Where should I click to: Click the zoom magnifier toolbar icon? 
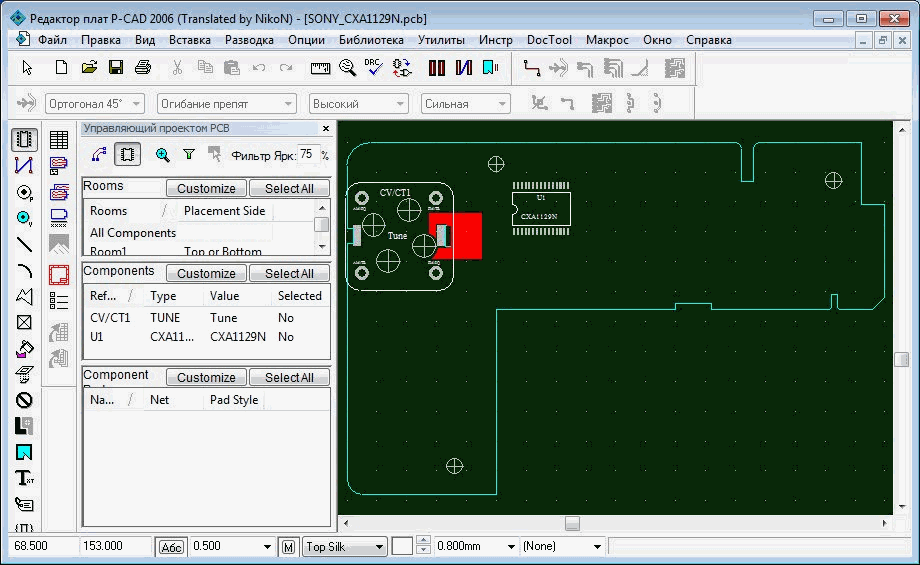point(347,68)
